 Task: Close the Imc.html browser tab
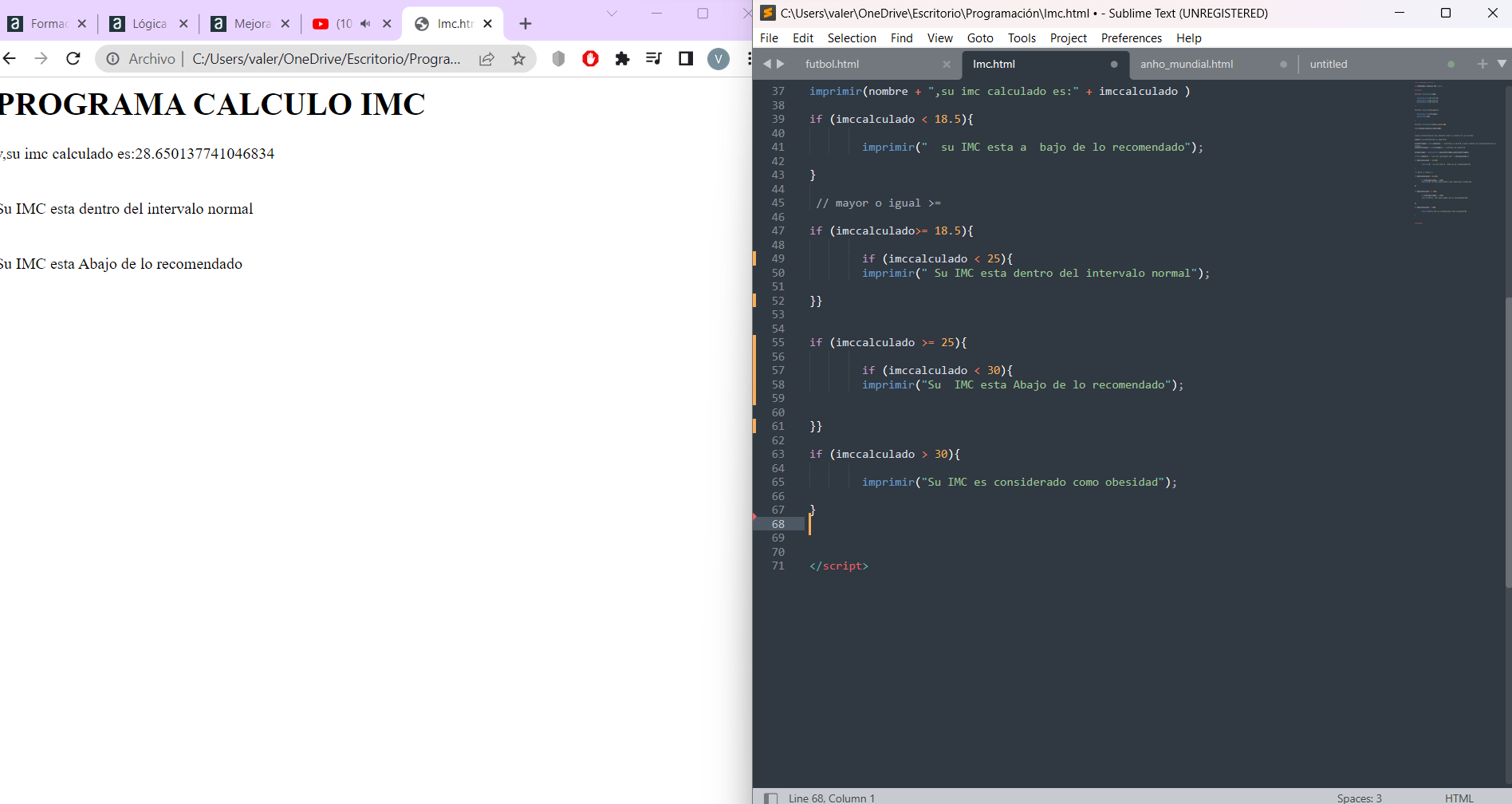pyautogui.click(x=487, y=24)
